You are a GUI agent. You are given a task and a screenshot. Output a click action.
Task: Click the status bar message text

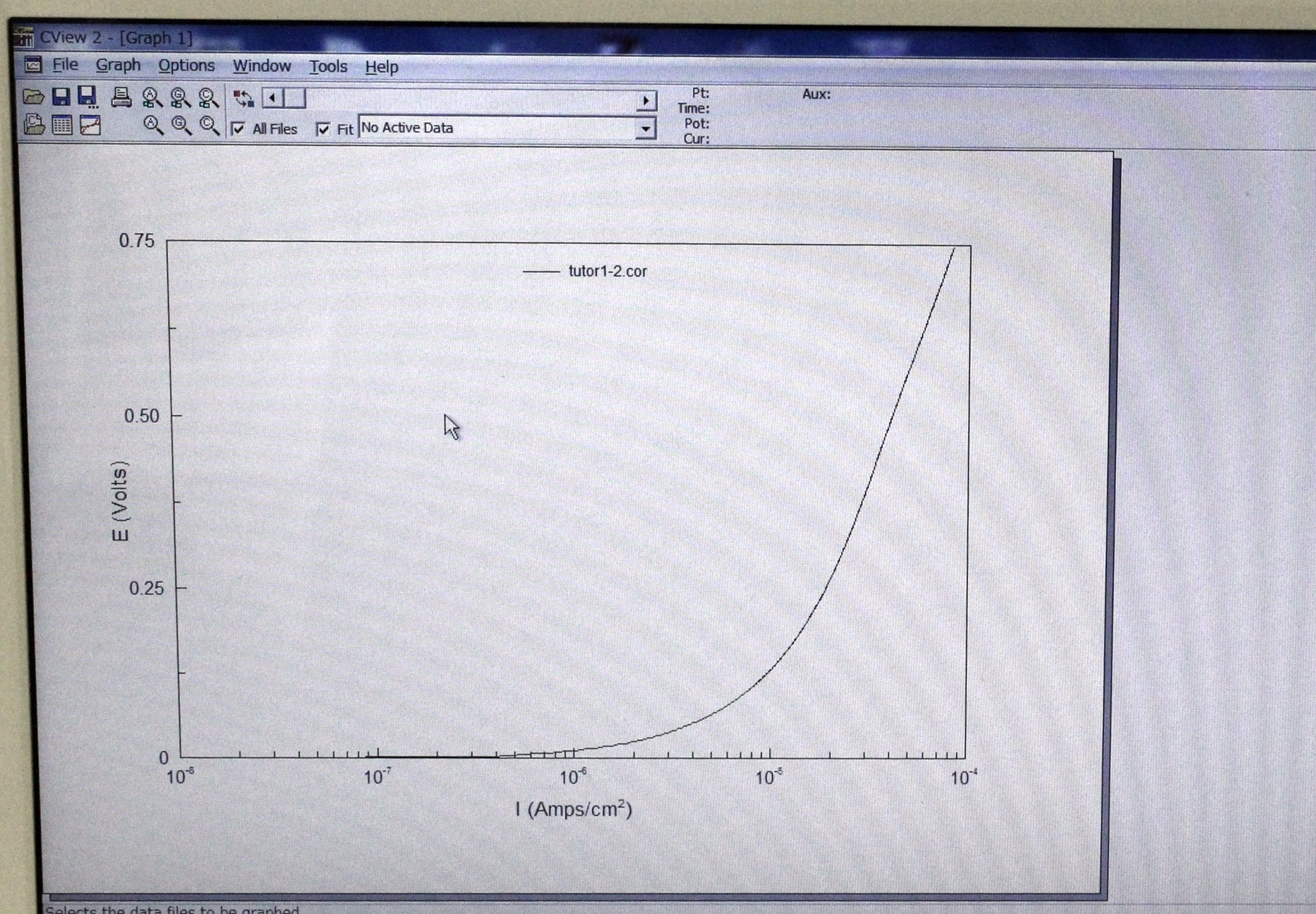(172, 909)
